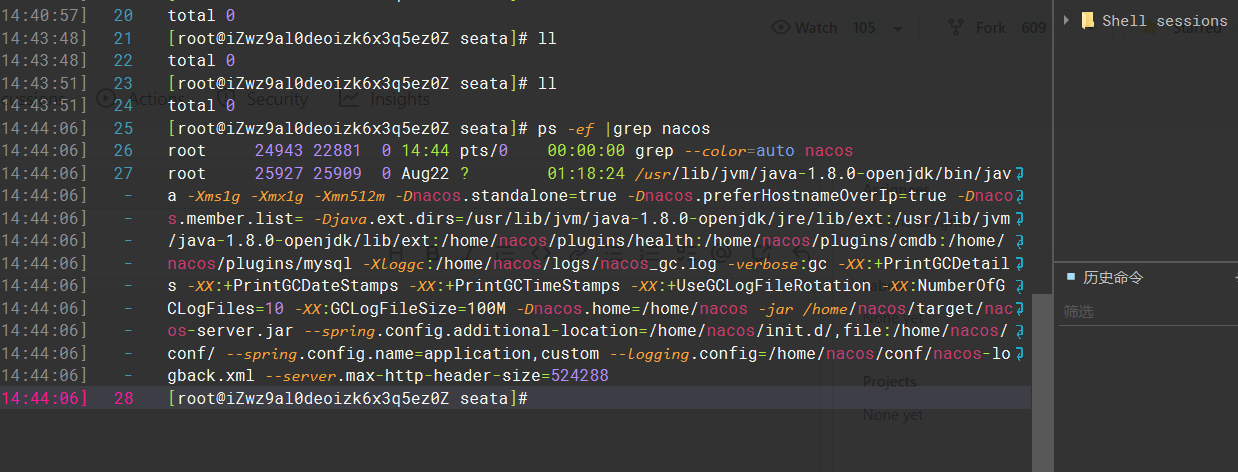Click wrap icon after plugins/cmdb:/home/ text

pyautogui.click(x=1020, y=241)
